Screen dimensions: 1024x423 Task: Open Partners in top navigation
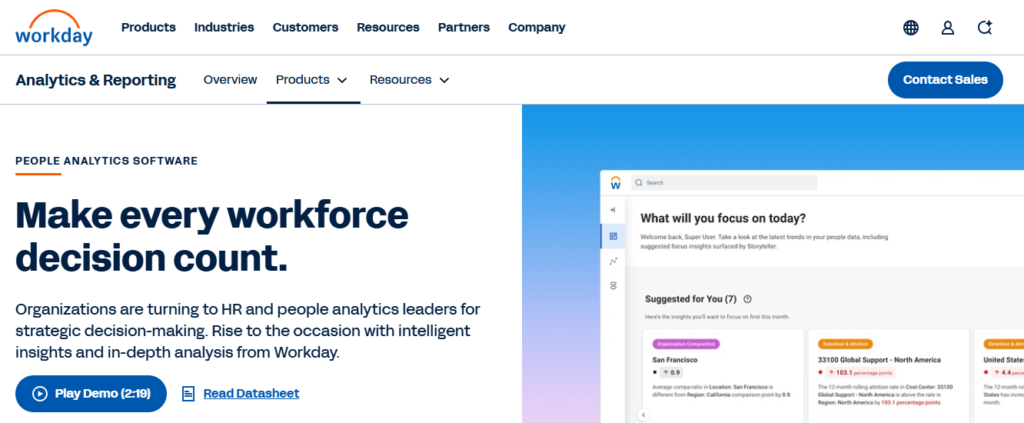pyautogui.click(x=464, y=27)
